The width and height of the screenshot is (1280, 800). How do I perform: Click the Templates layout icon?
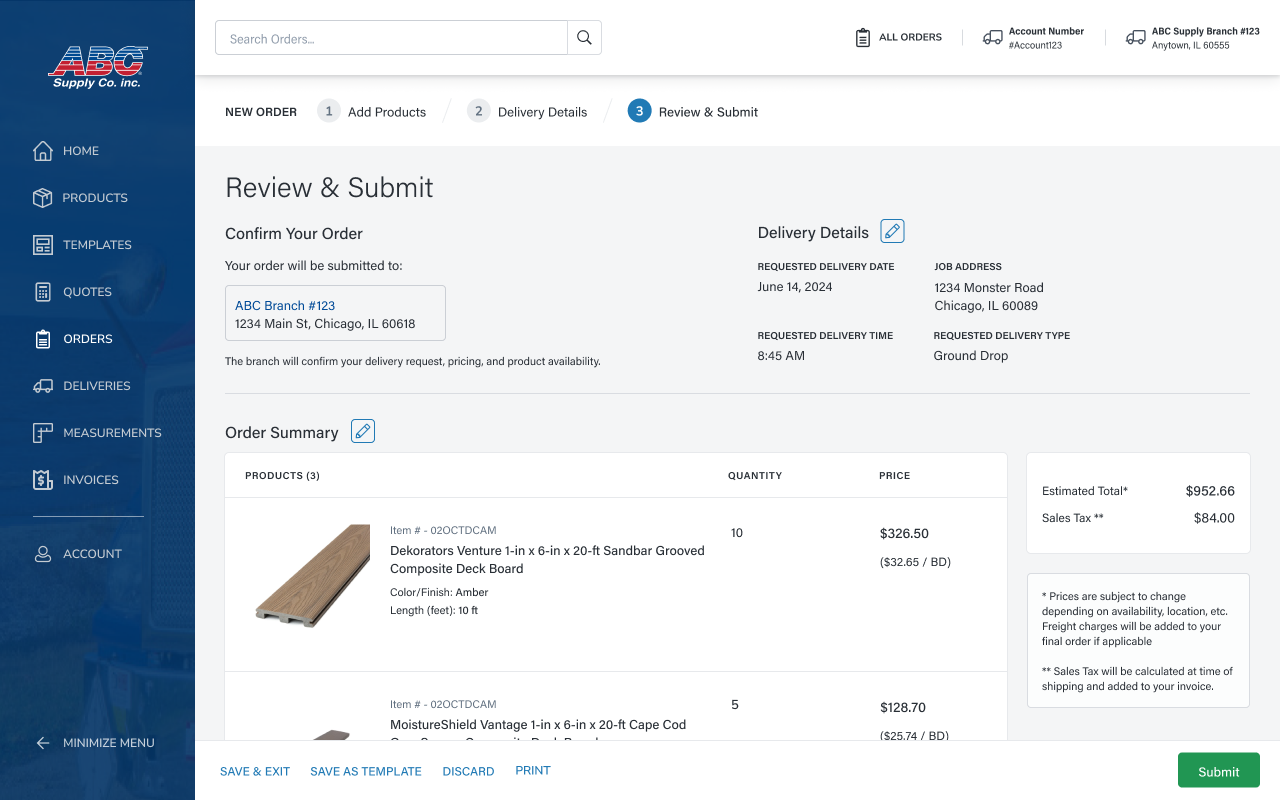(x=43, y=245)
